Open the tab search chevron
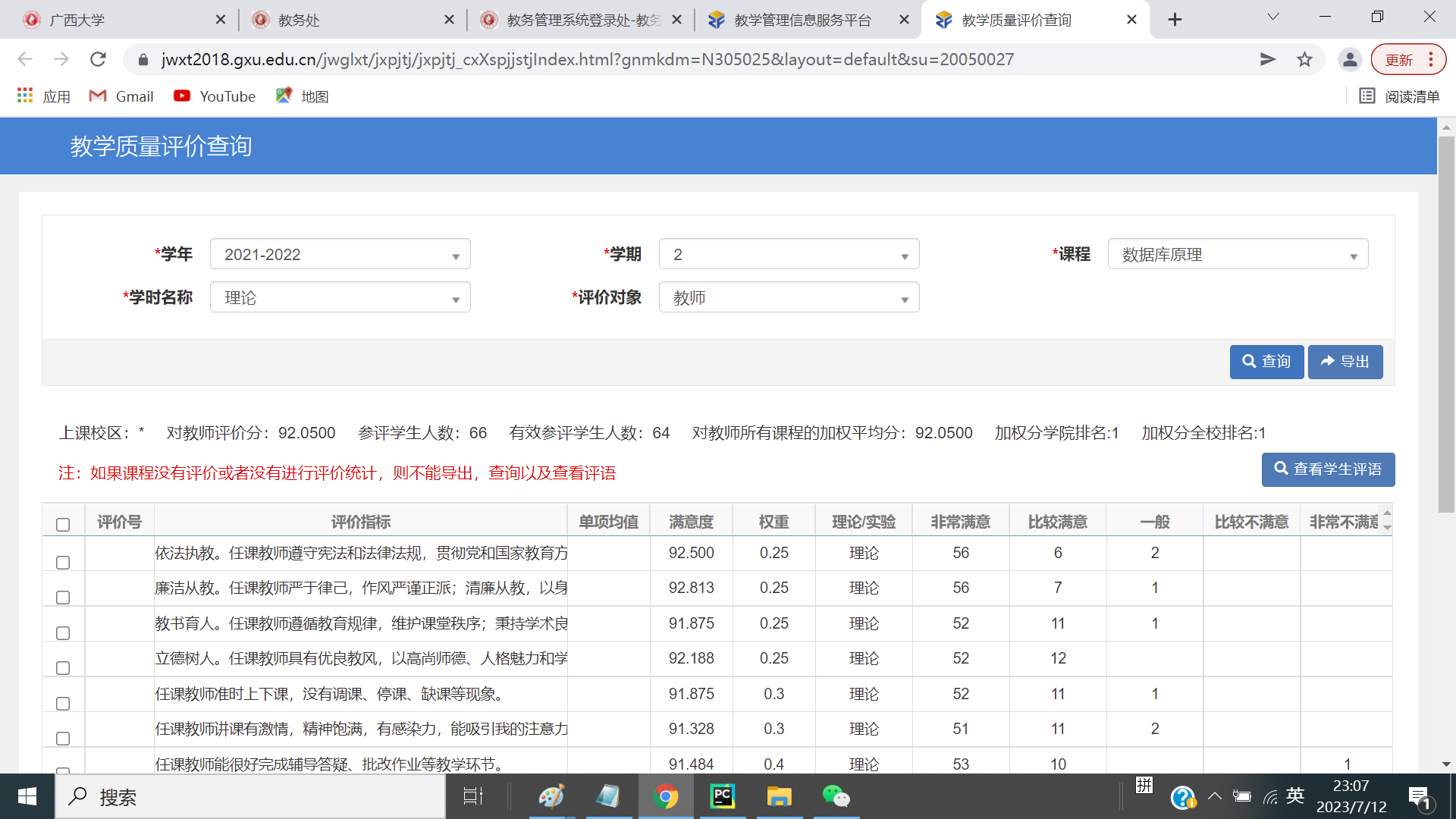This screenshot has width=1456, height=819. point(1273,17)
